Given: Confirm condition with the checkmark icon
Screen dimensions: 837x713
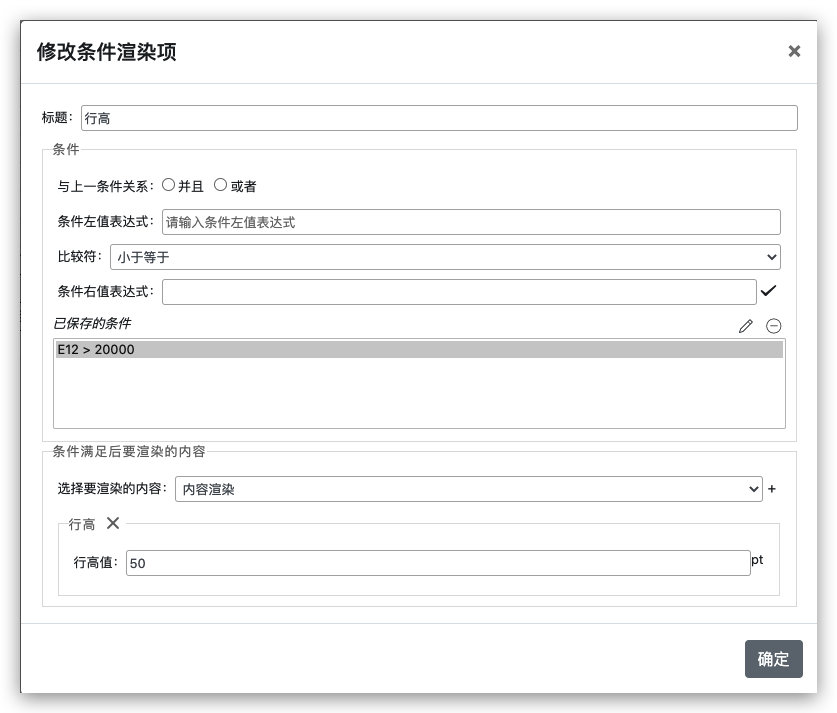Looking at the screenshot, I should 768,291.
